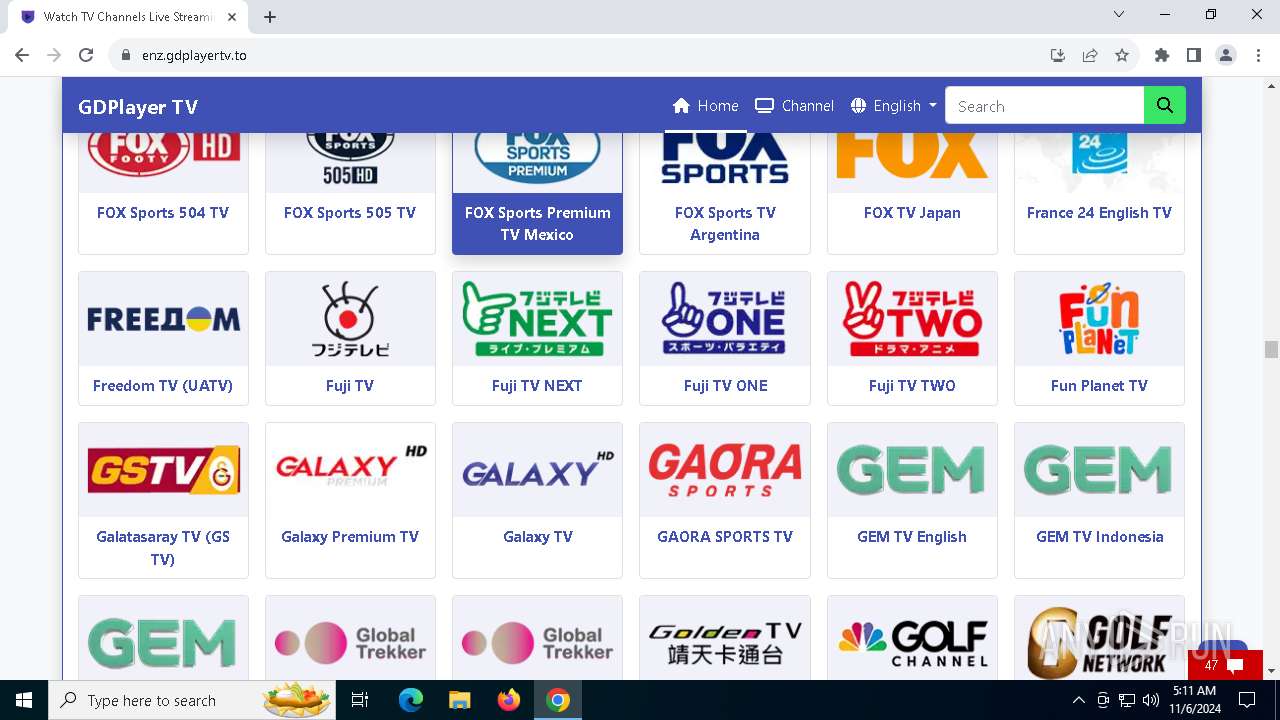Open the Extensions puzzle icon
Viewport: 1280px width, 720px height.
pos(1162,55)
